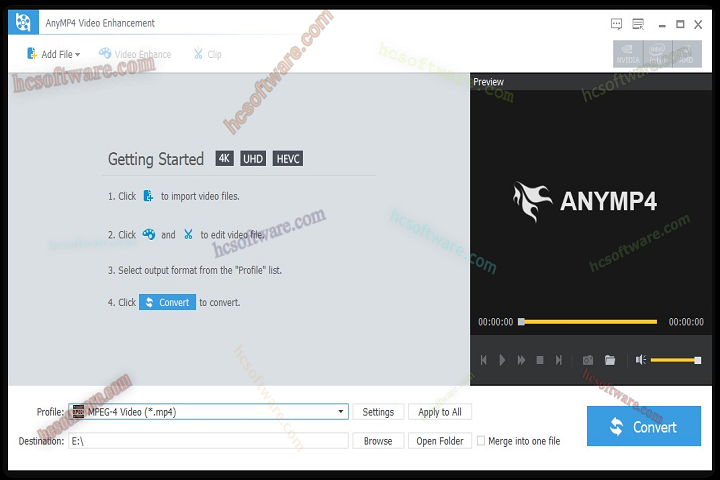
Task: Click Apply to All button
Action: (439, 412)
